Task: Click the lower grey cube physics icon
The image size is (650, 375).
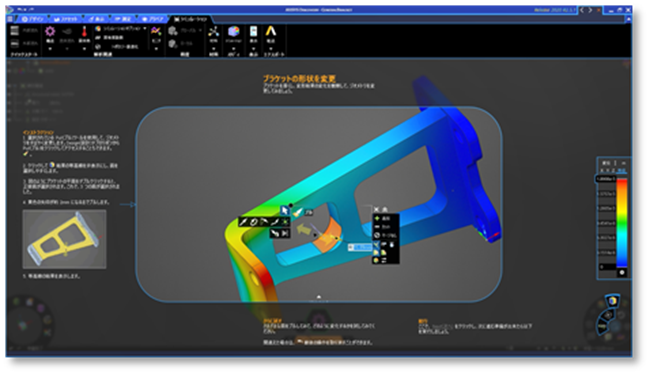Action: (173, 44)
